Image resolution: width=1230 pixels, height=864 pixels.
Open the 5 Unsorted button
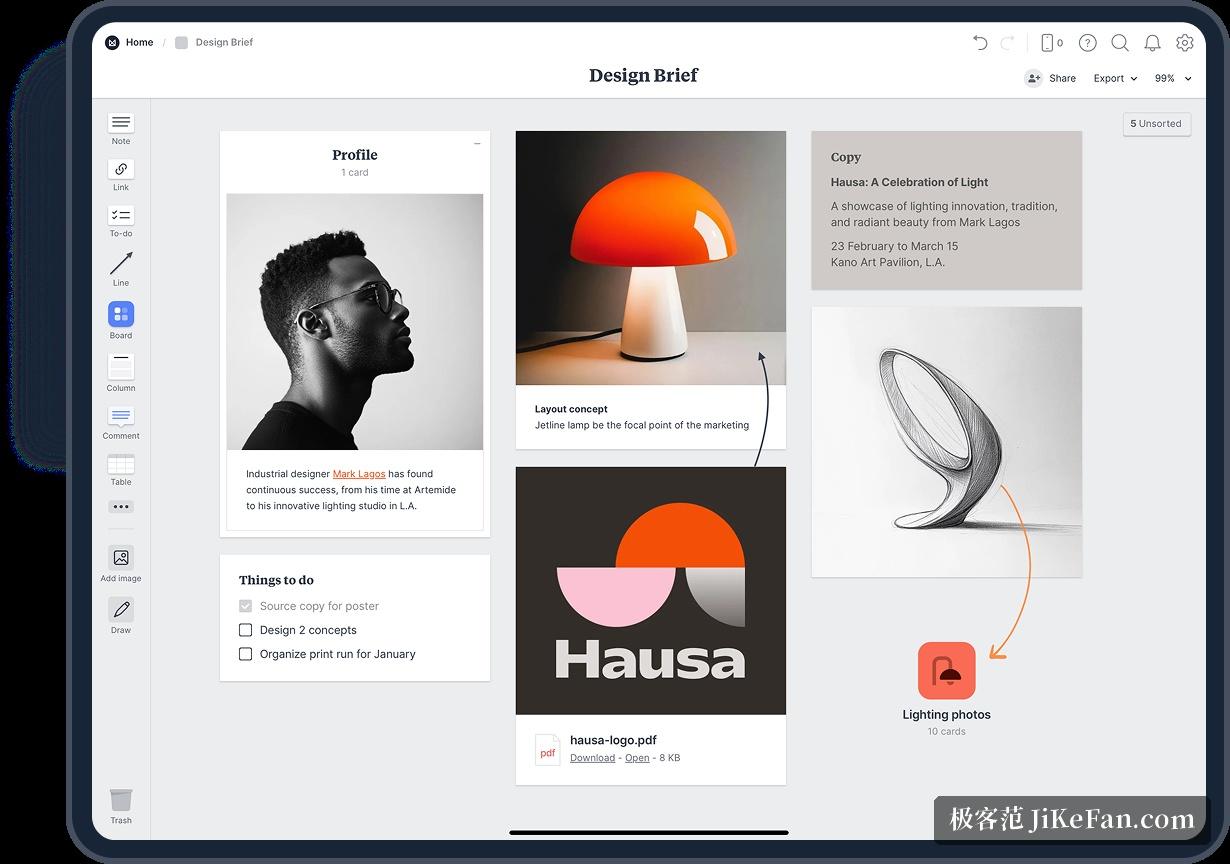pos(1156,124)
